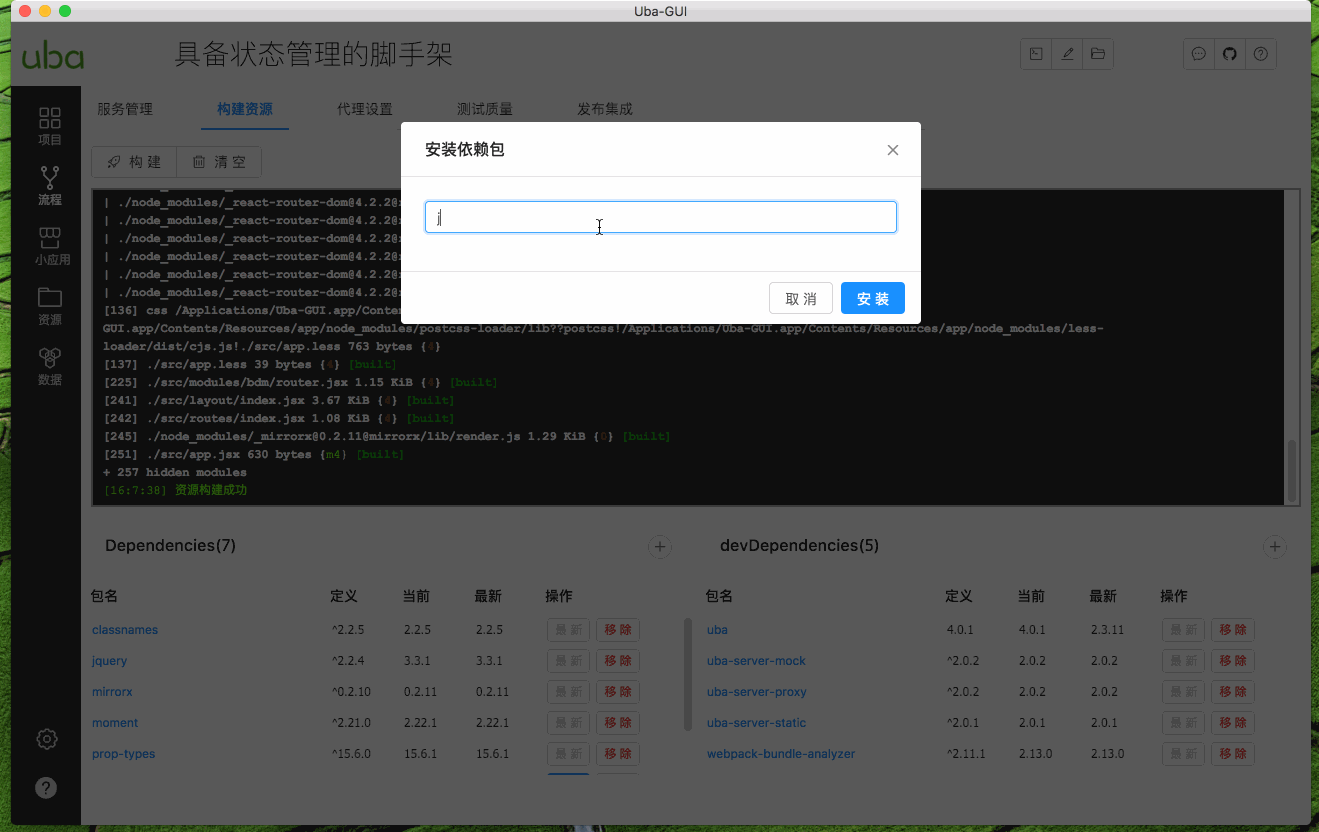Viewport: 1319px width, 832px height.
Task: Open the uba package link
Action: point(717,630)
